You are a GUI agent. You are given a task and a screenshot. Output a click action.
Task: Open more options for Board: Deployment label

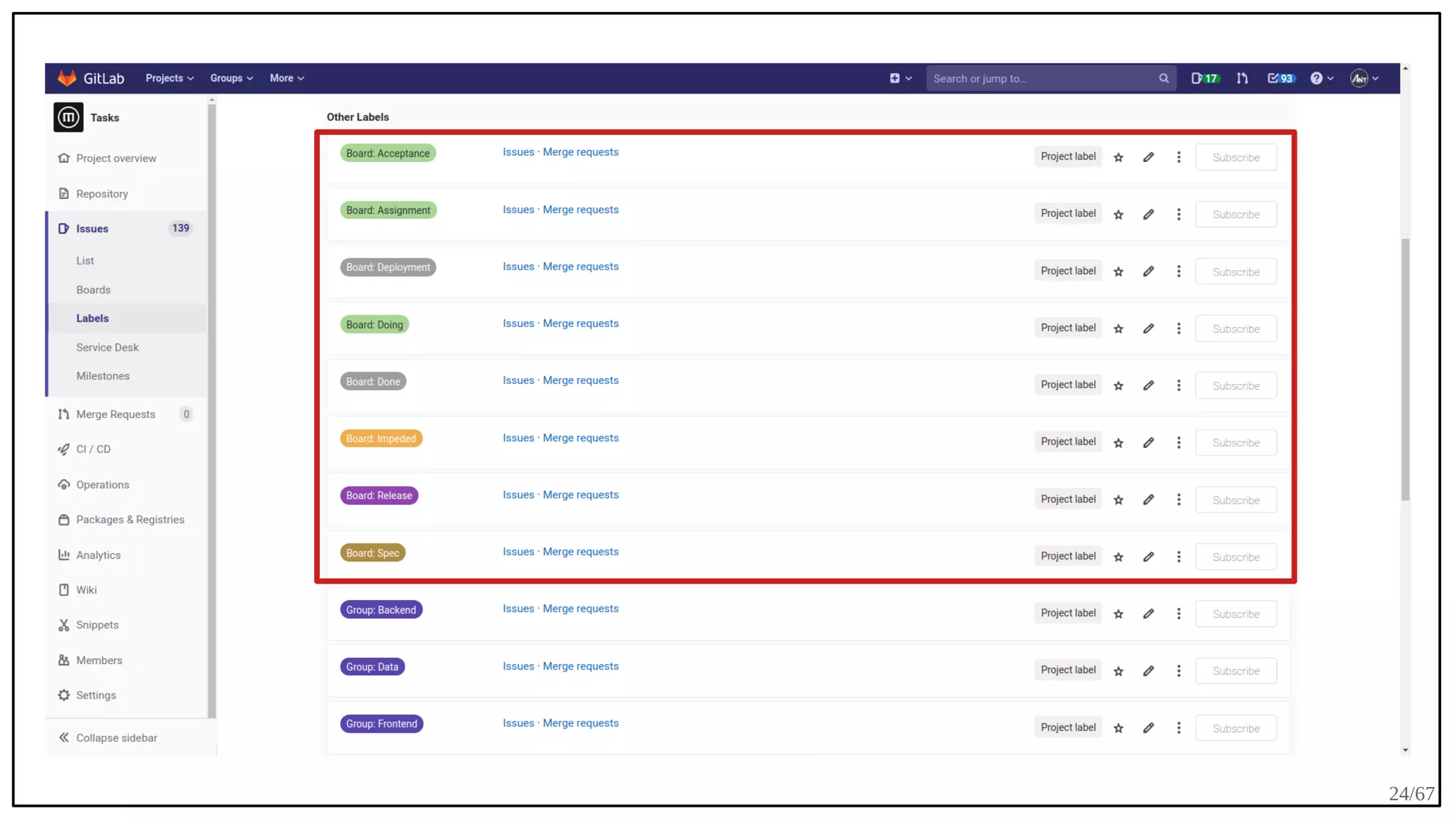[x=1178, y=272]
